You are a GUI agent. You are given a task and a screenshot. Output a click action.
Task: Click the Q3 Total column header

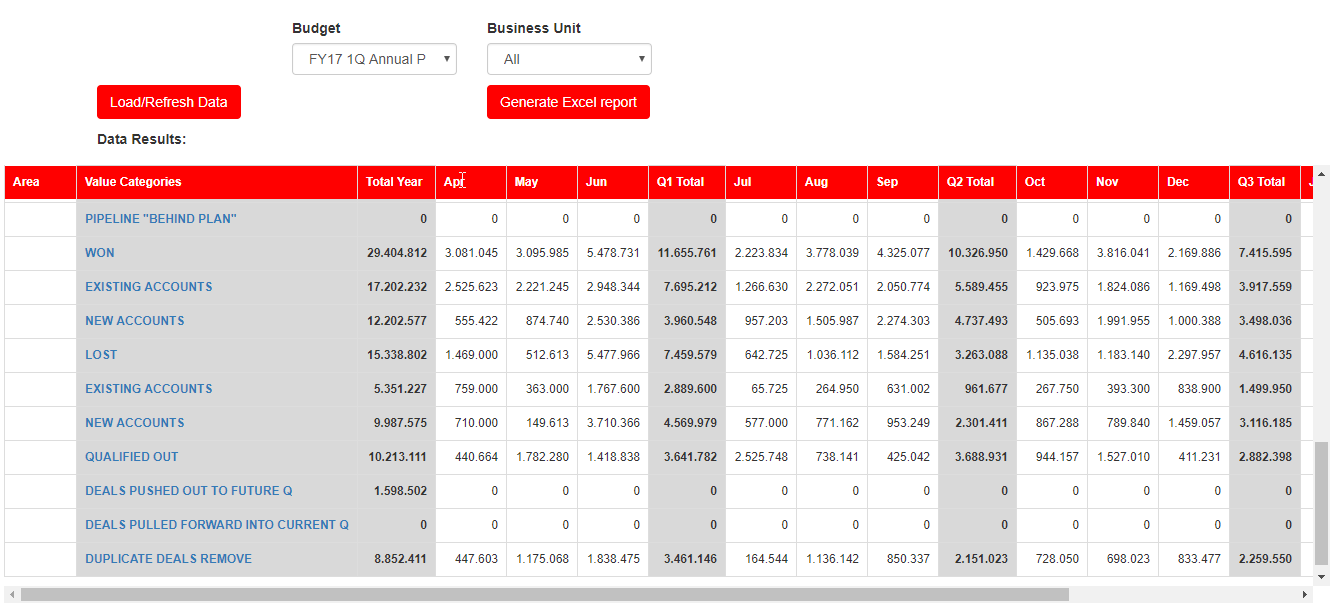click(1261, 182)
